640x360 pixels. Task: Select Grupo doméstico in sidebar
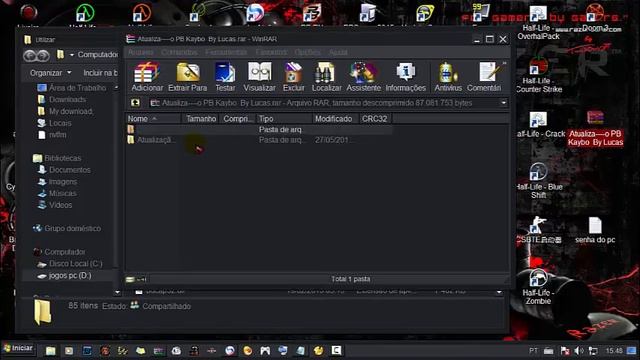67,229
